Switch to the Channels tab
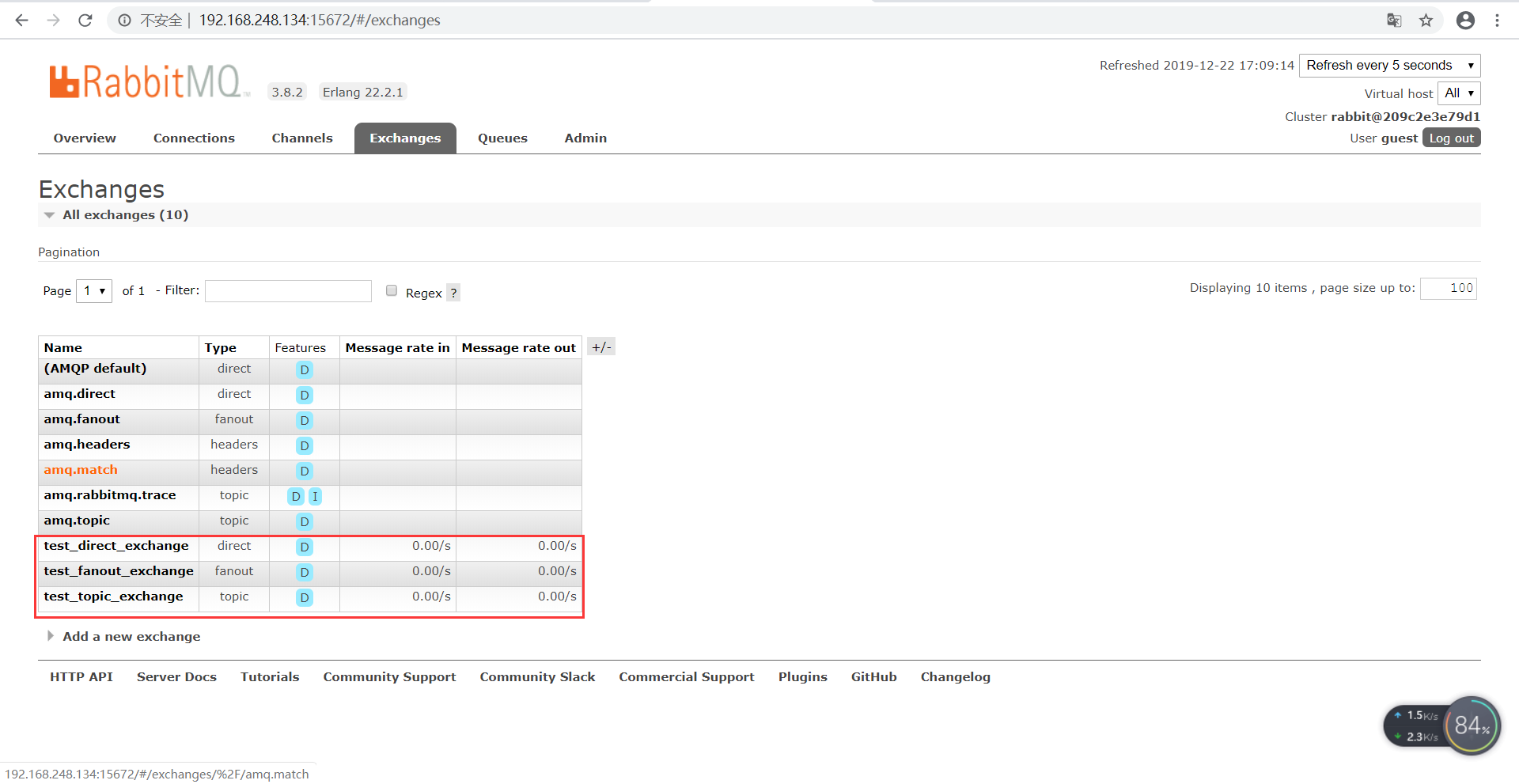The image size is (1519, 784). click(302, 138)
